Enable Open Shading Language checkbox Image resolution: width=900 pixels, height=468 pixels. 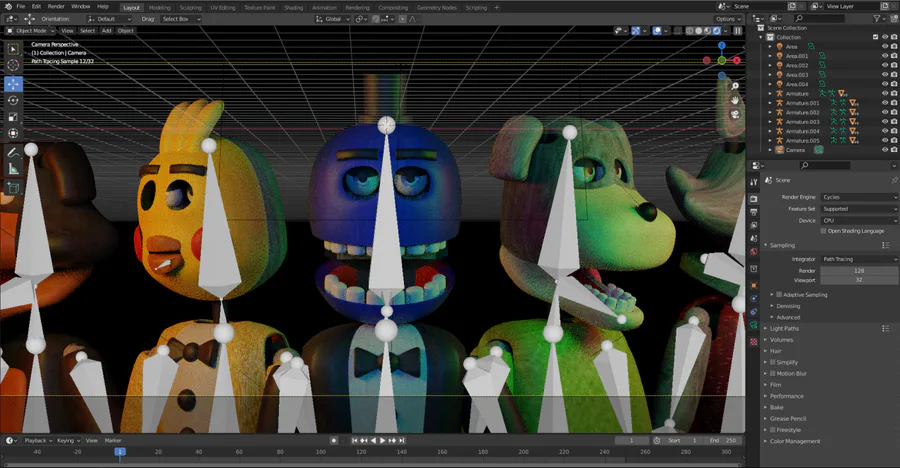[x=823, y=231]
